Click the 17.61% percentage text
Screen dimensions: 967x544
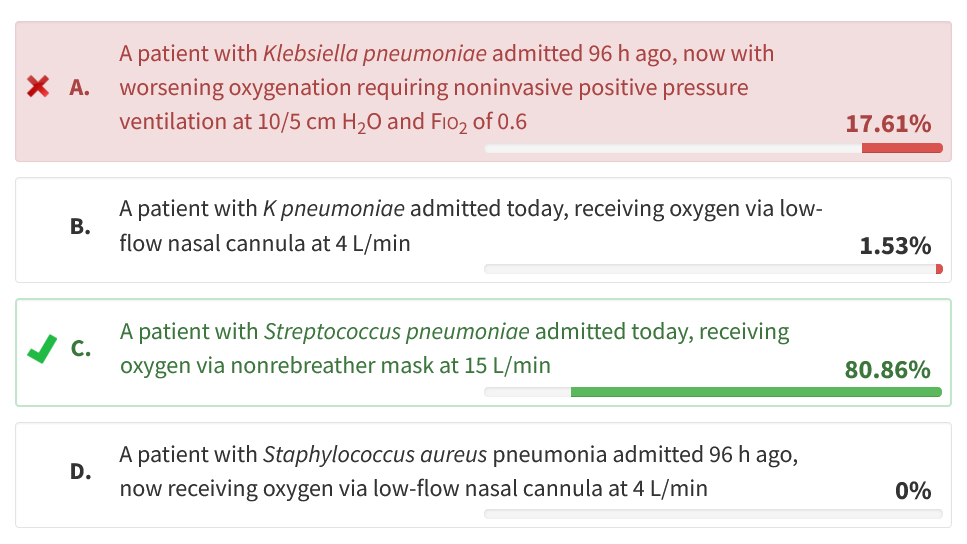[x=888, y=124]
